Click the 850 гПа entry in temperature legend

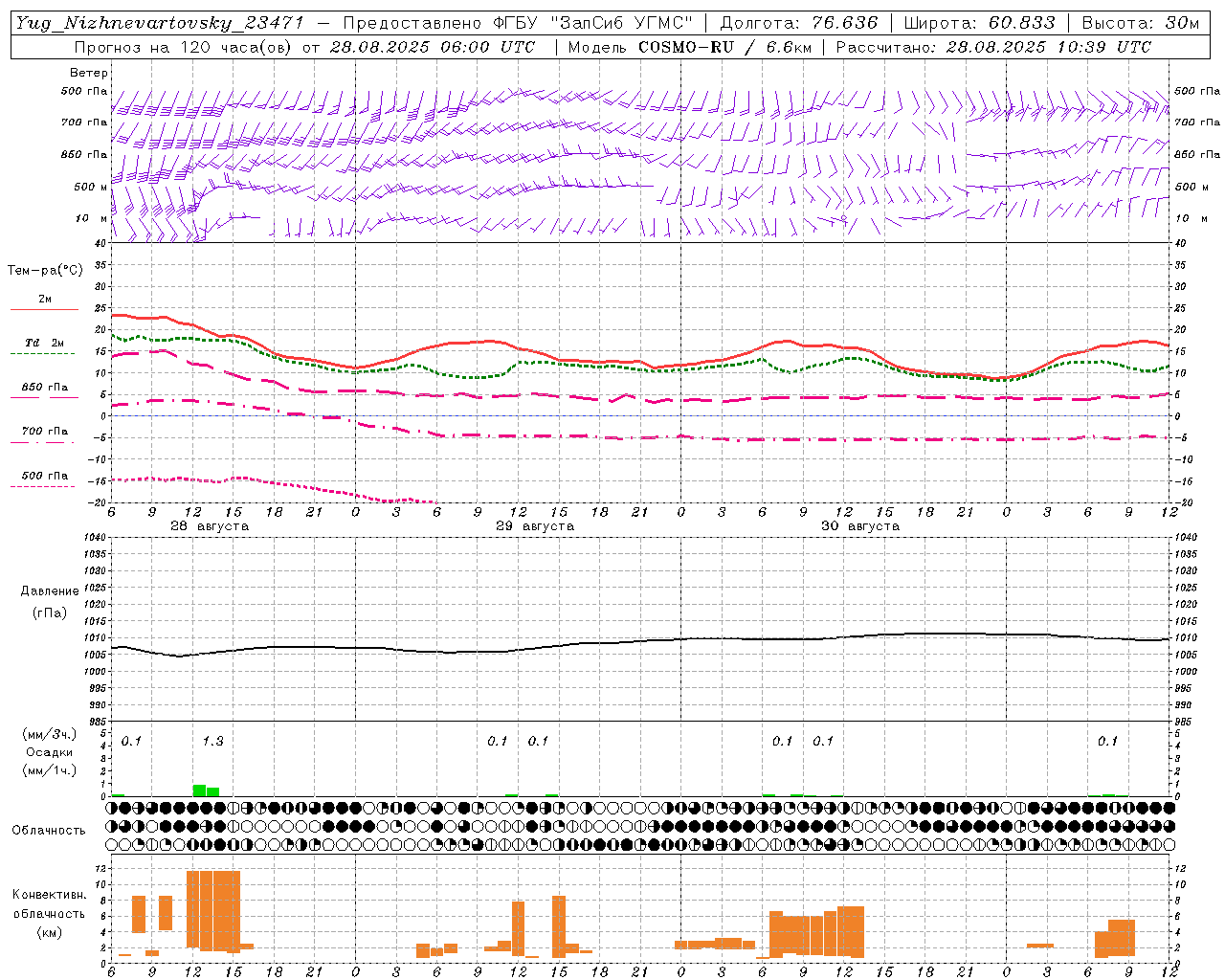point(44,388)
